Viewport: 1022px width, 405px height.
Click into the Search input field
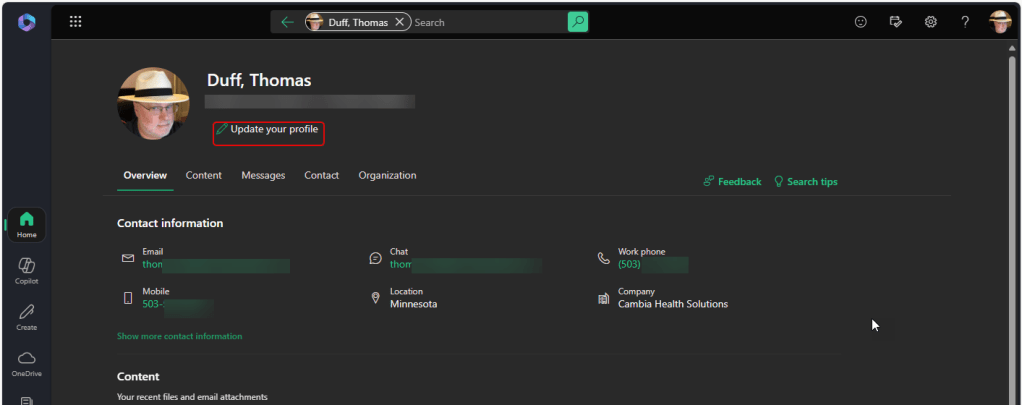(x=488, y=22)
